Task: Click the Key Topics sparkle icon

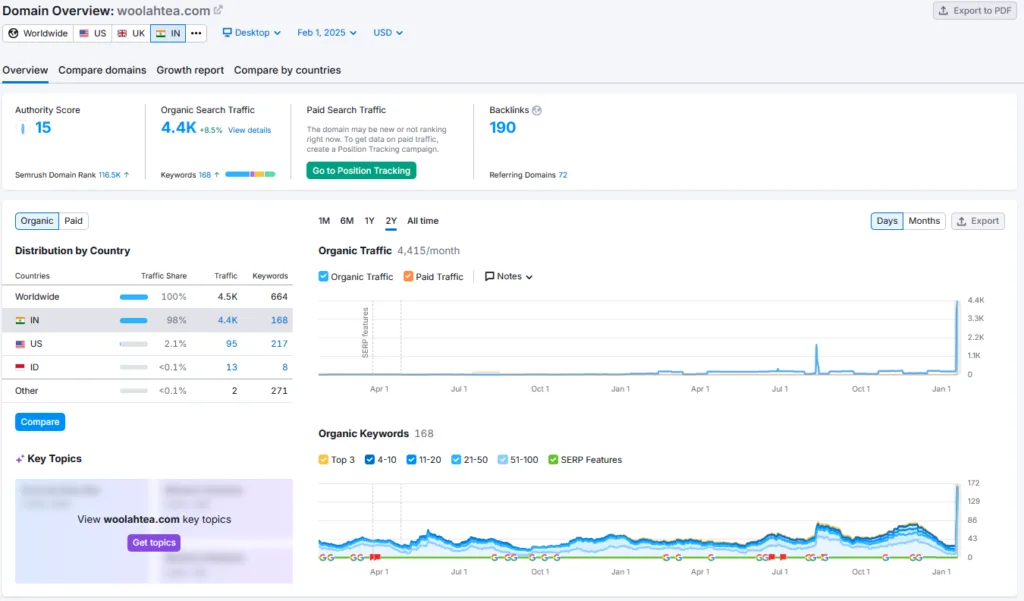Action: (x=20, y=459)
